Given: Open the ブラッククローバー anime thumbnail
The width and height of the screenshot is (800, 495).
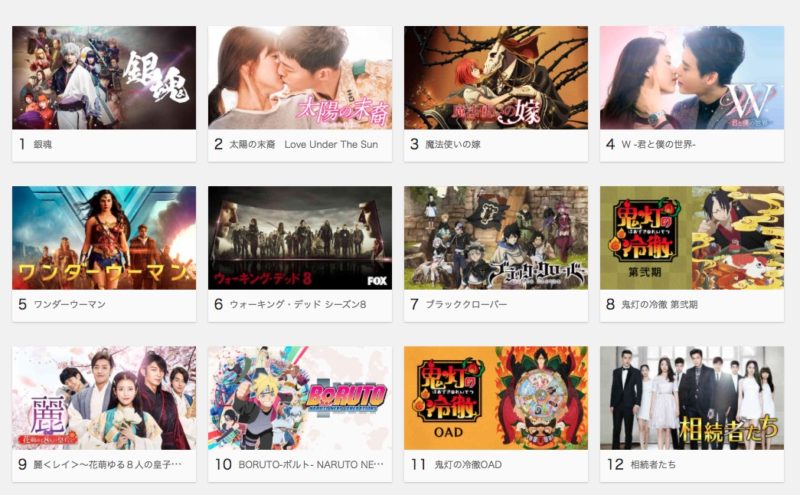Looking at the screenshot, I should 496,238.
